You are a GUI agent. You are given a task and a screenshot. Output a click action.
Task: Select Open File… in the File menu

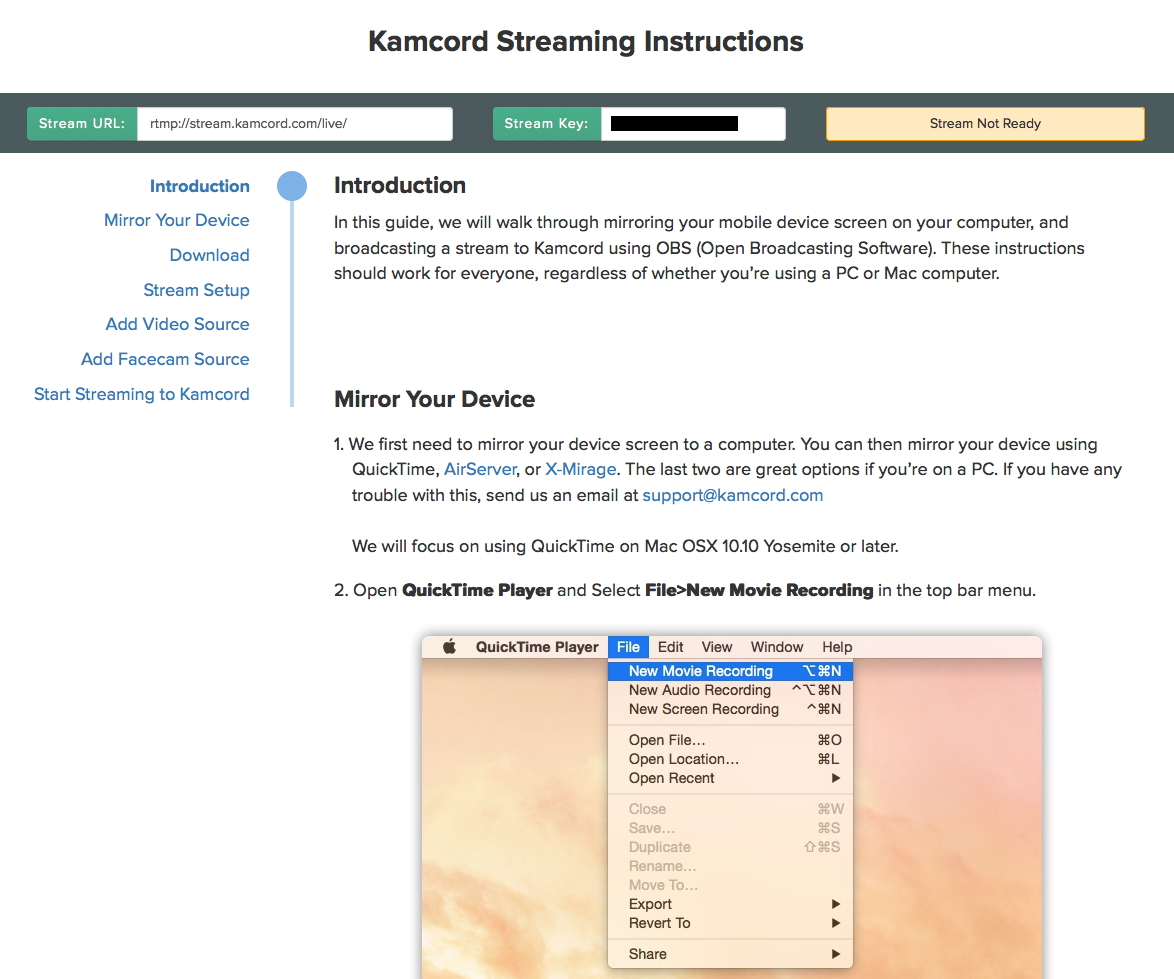(730, 739)
